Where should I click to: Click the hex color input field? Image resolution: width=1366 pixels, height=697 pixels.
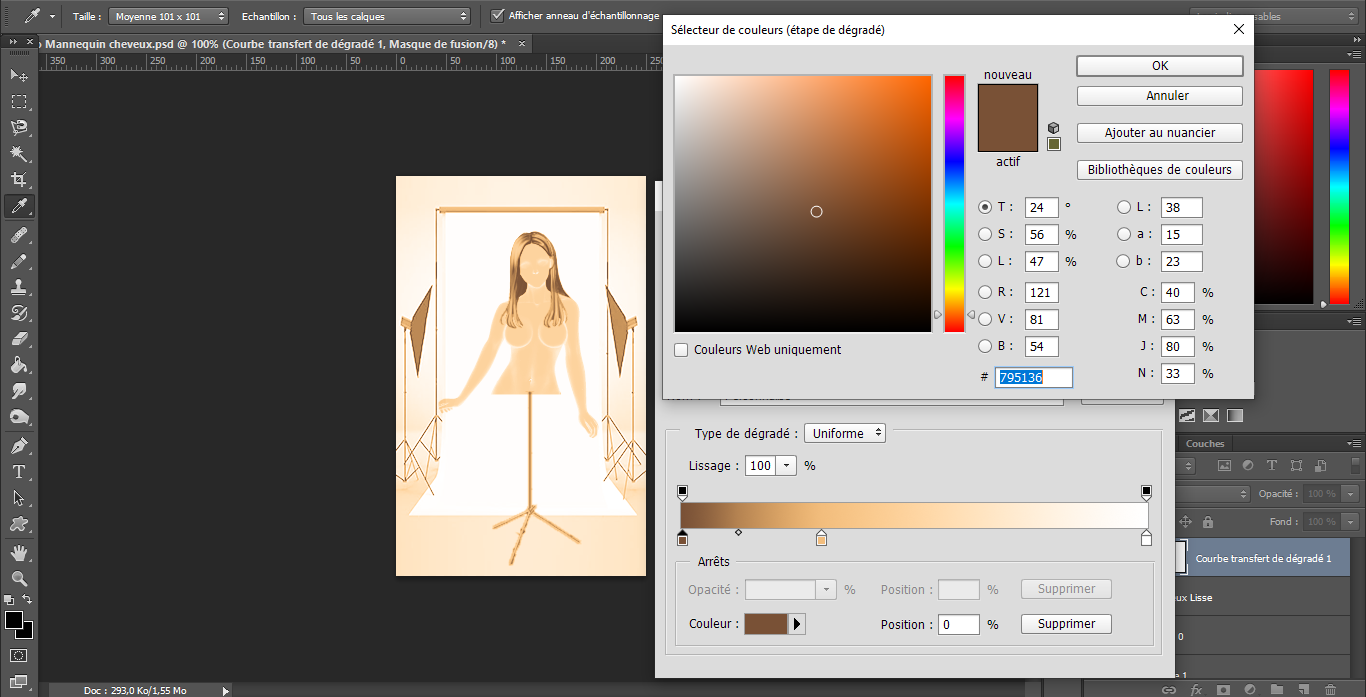coord(1034,377)
